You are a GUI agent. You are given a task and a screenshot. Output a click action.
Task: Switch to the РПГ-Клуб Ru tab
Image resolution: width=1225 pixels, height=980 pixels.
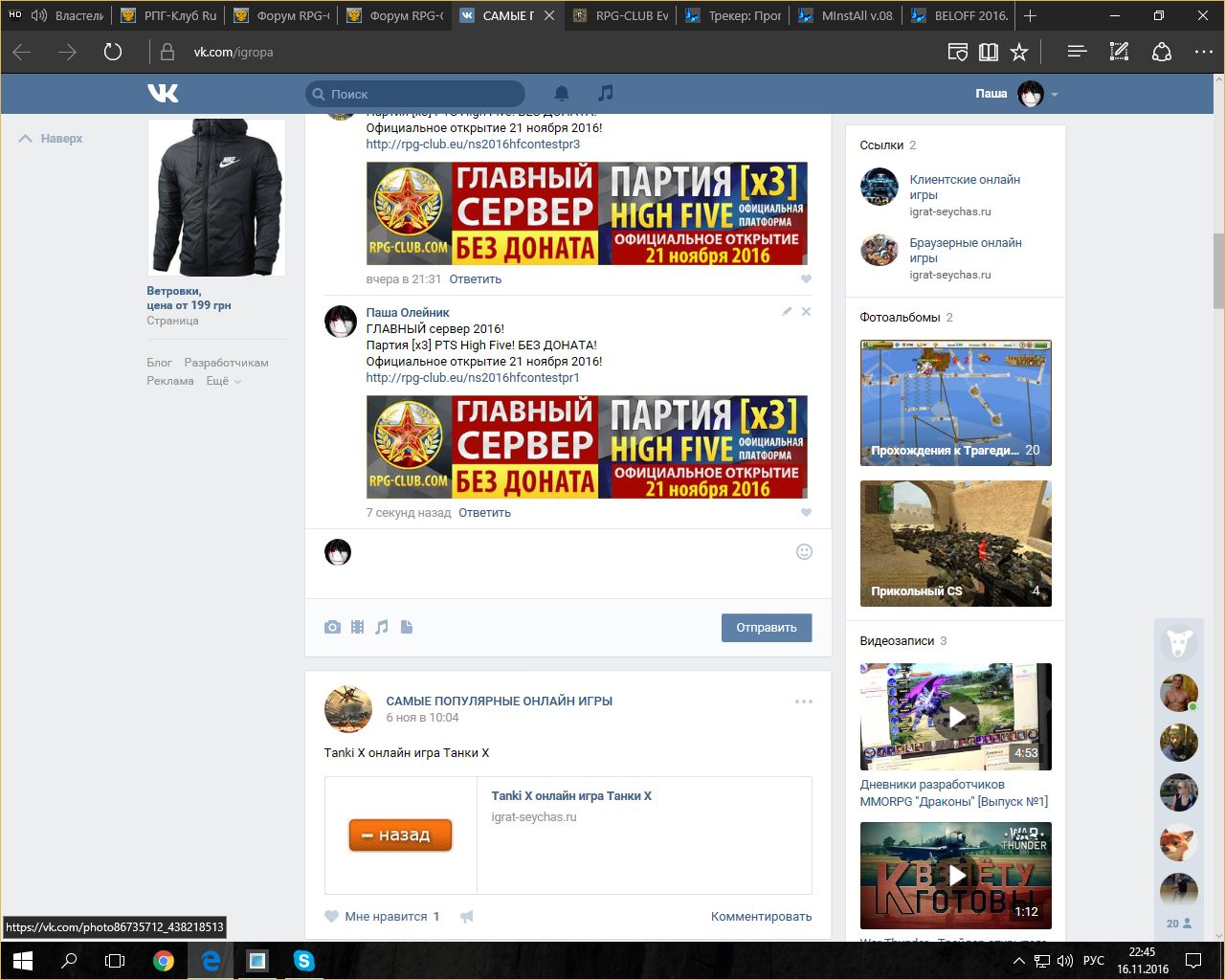click(x=170, y=15)
